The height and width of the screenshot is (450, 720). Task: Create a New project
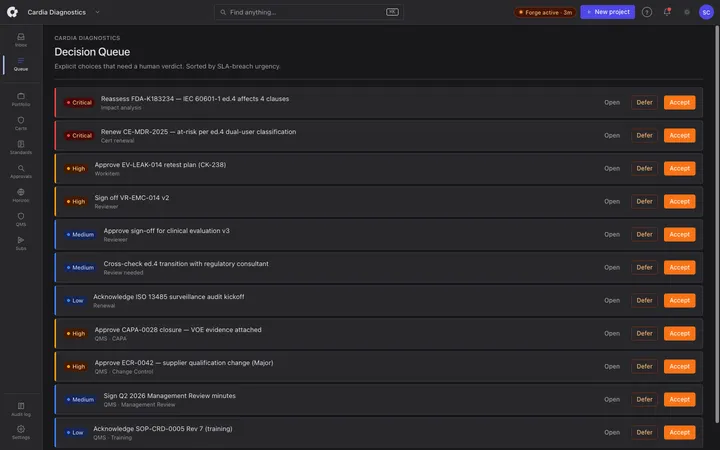pos(608,12)
